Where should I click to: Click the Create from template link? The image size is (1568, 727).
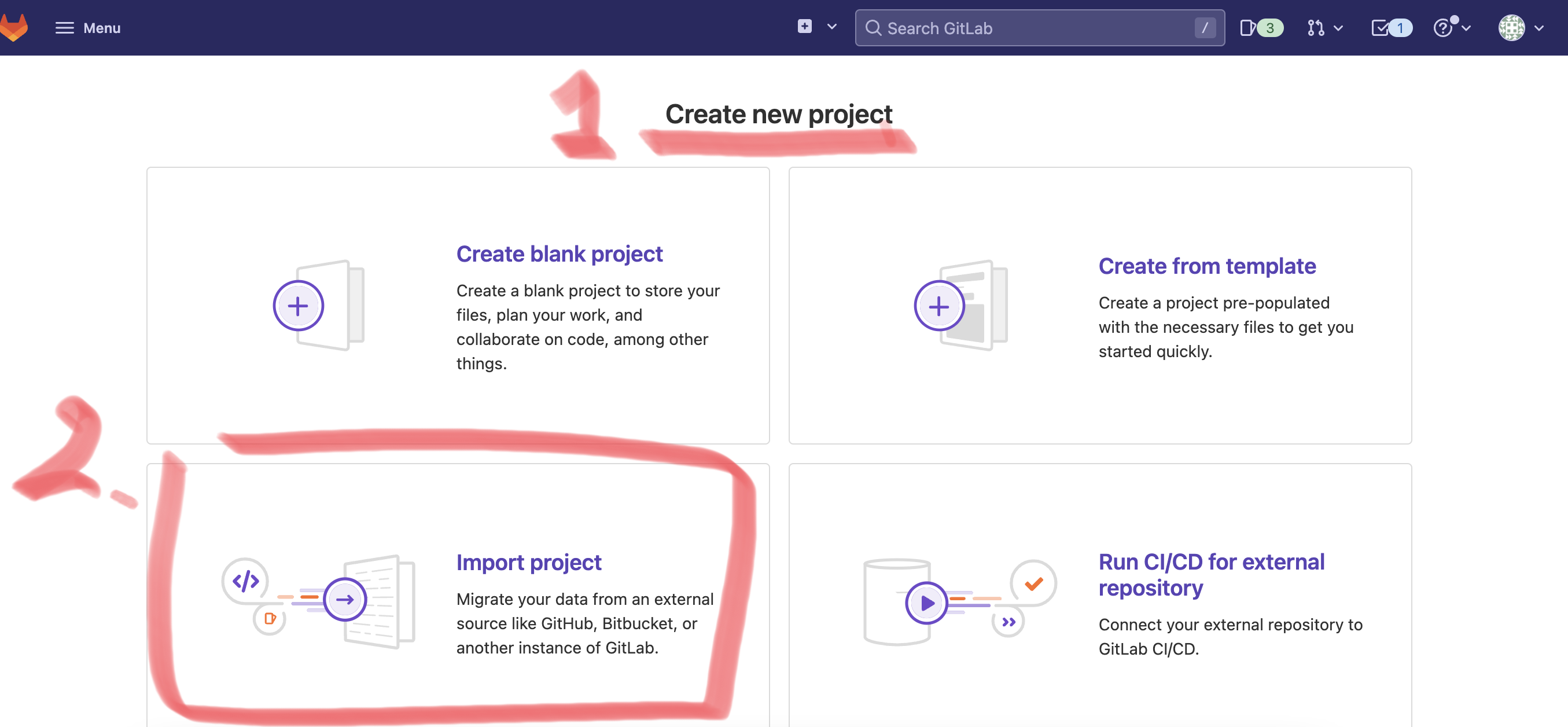pos(1207,266)
